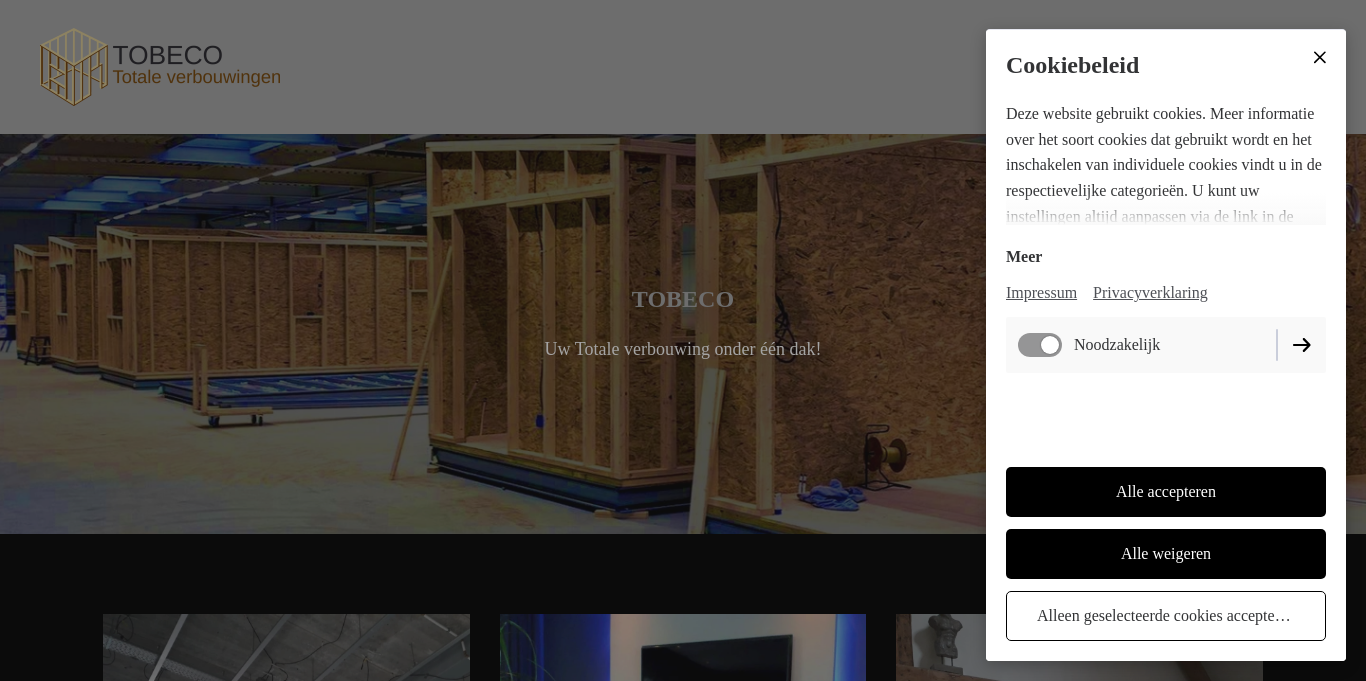Click the Cookiebeleid heading
1366x681 pixels.
click(x=1072, y=66)
